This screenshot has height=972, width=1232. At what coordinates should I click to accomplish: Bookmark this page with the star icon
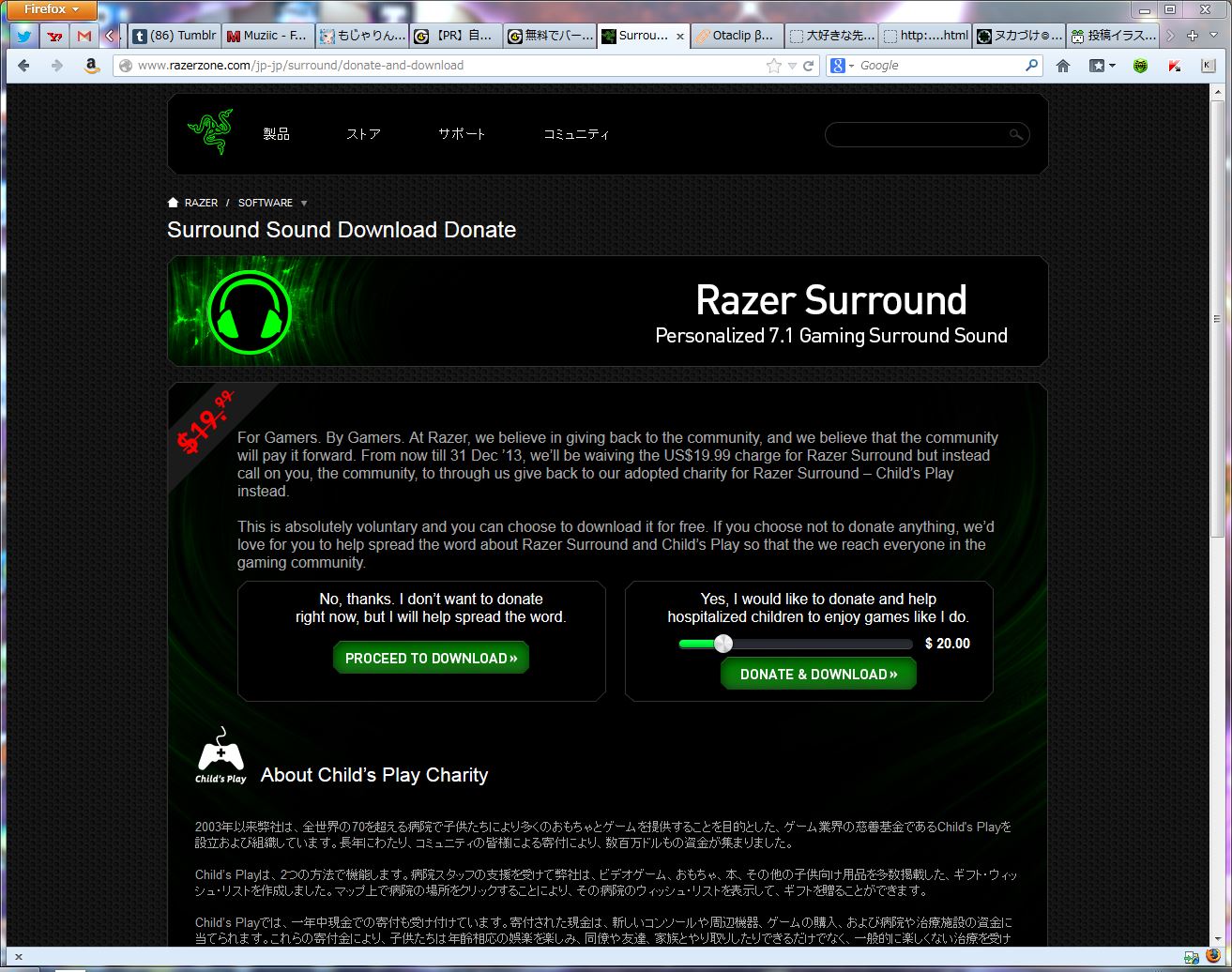[773, 66]
